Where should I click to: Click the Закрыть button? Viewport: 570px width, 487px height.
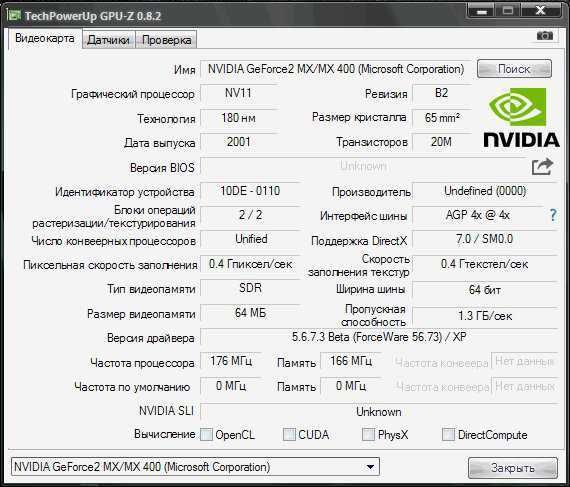pyautogui.click(x=513, y=468)
